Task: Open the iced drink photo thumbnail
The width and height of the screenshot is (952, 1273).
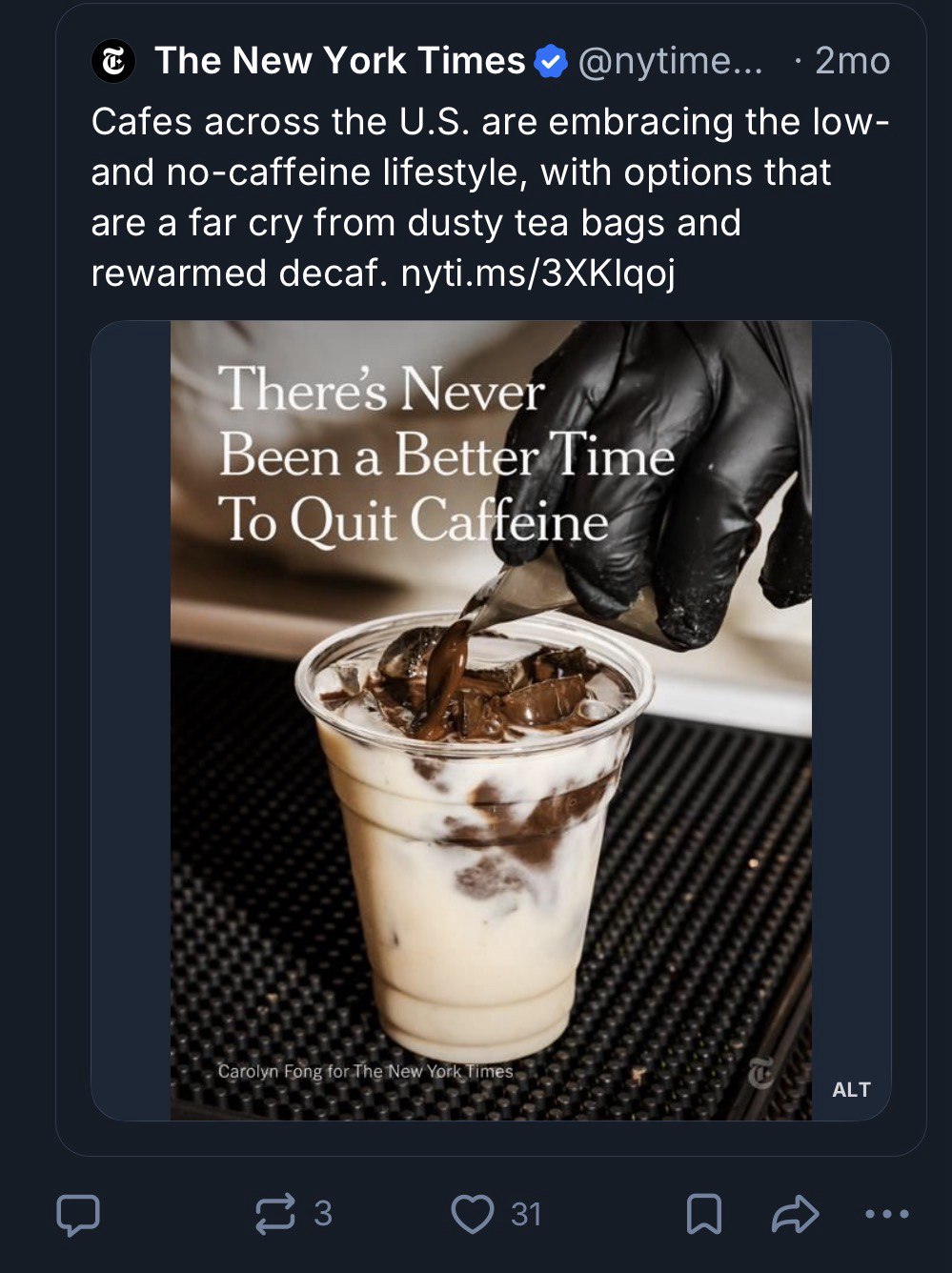Action: click(x=491, y=720)
